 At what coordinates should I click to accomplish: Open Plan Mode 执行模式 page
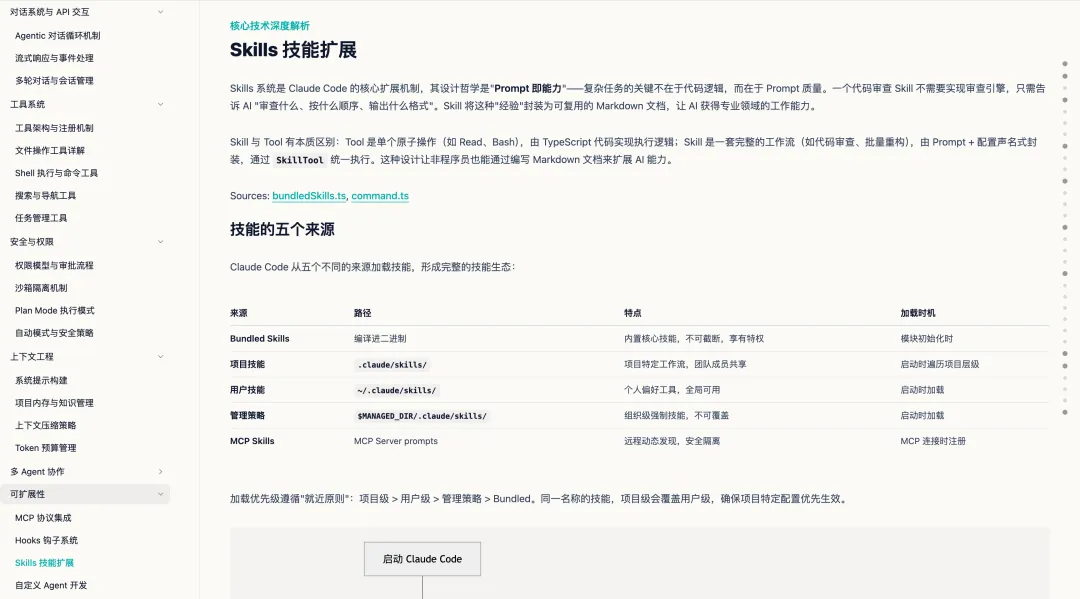tap(54, 311)
